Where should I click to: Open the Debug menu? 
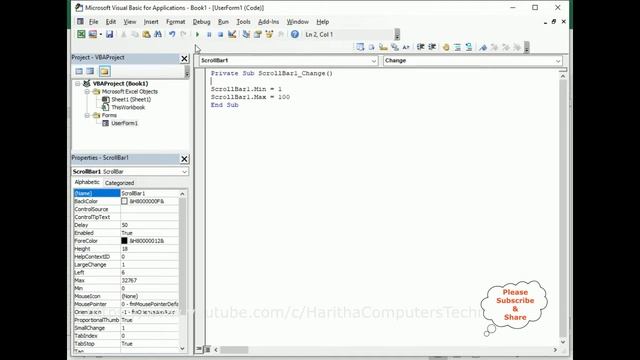(x=201, y=22)
